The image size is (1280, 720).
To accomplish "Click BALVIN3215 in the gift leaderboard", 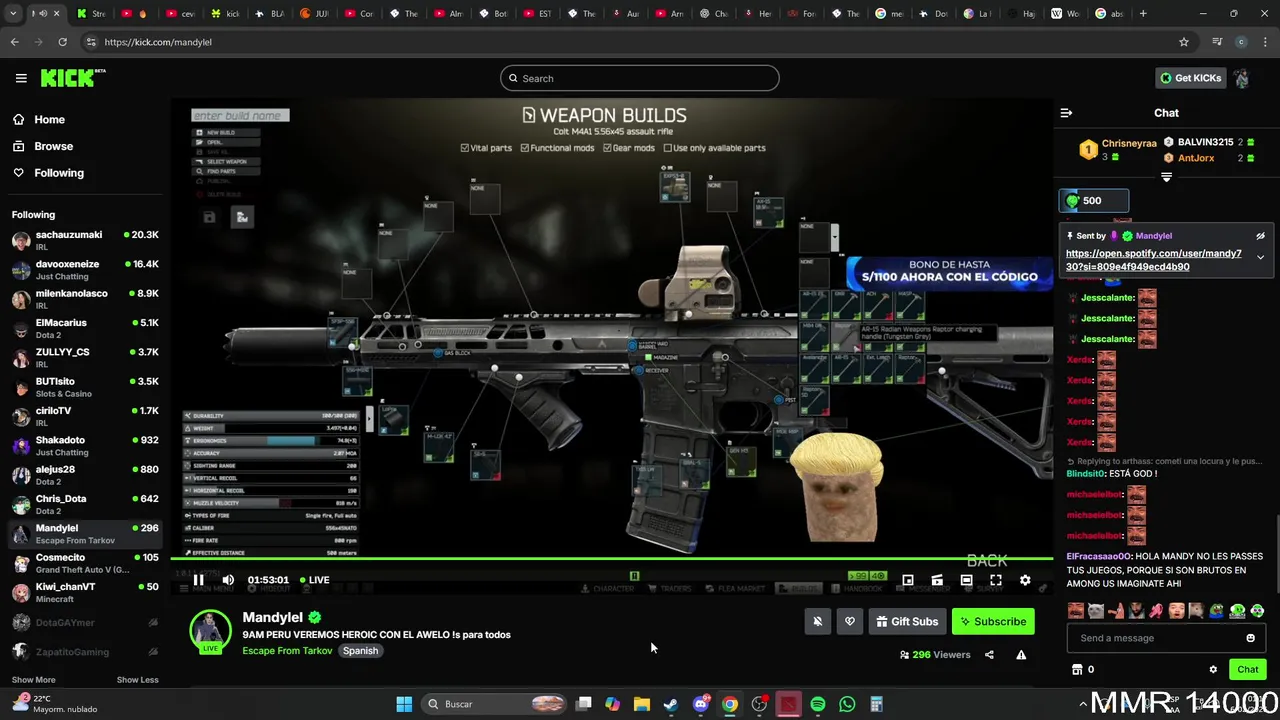I will pyautogui.click(x=1205, y=142).
